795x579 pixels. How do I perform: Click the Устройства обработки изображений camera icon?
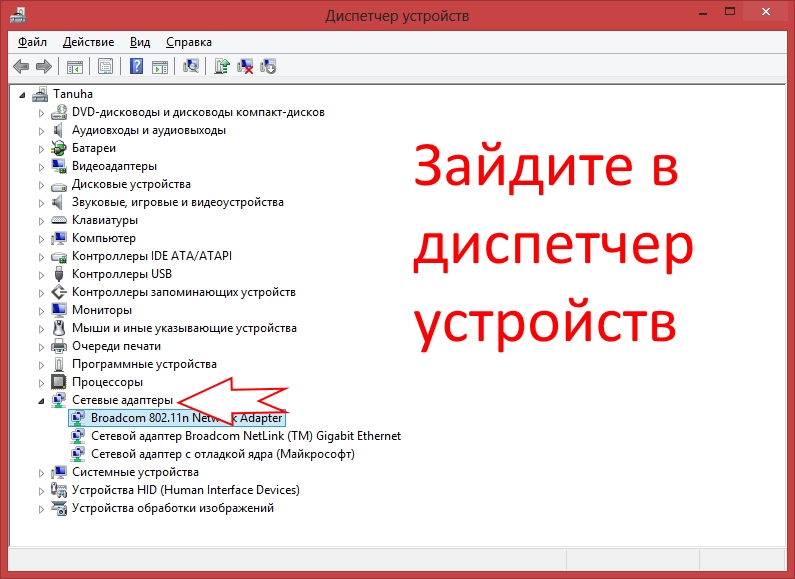click(x=59, y=508)
